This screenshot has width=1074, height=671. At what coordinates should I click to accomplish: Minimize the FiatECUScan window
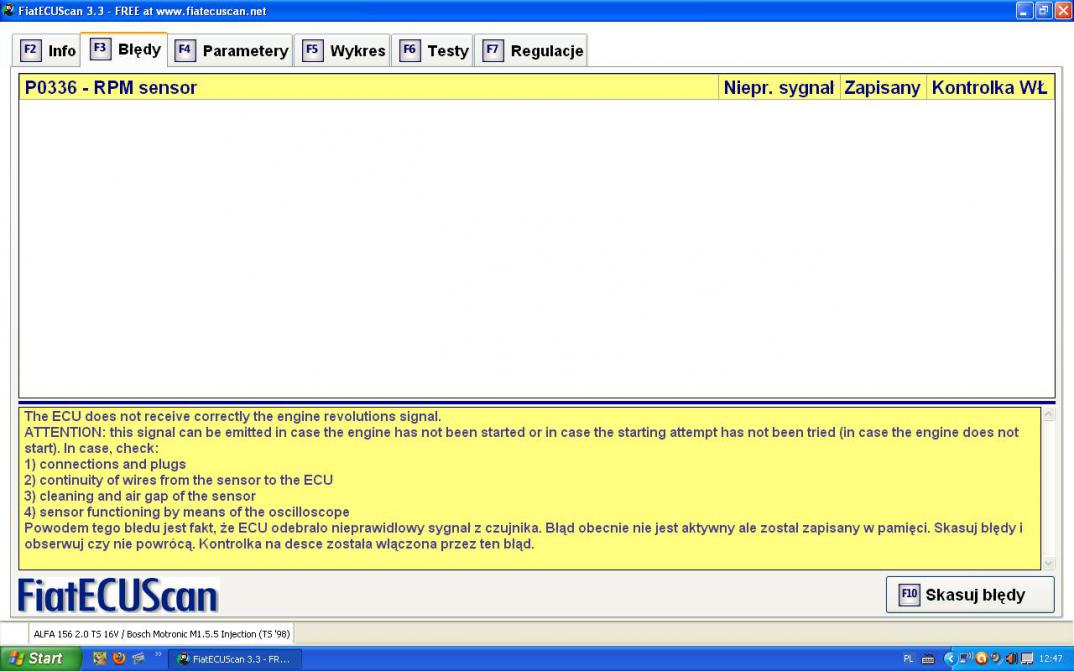[1025, 10]
